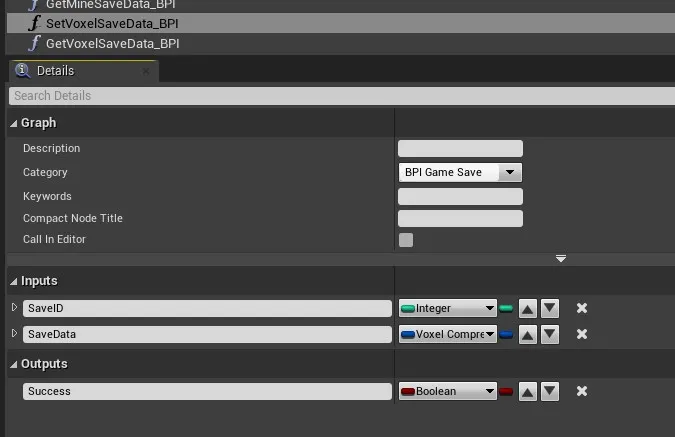Move SaveID input down
675x437 pixels.
[549, 308]
